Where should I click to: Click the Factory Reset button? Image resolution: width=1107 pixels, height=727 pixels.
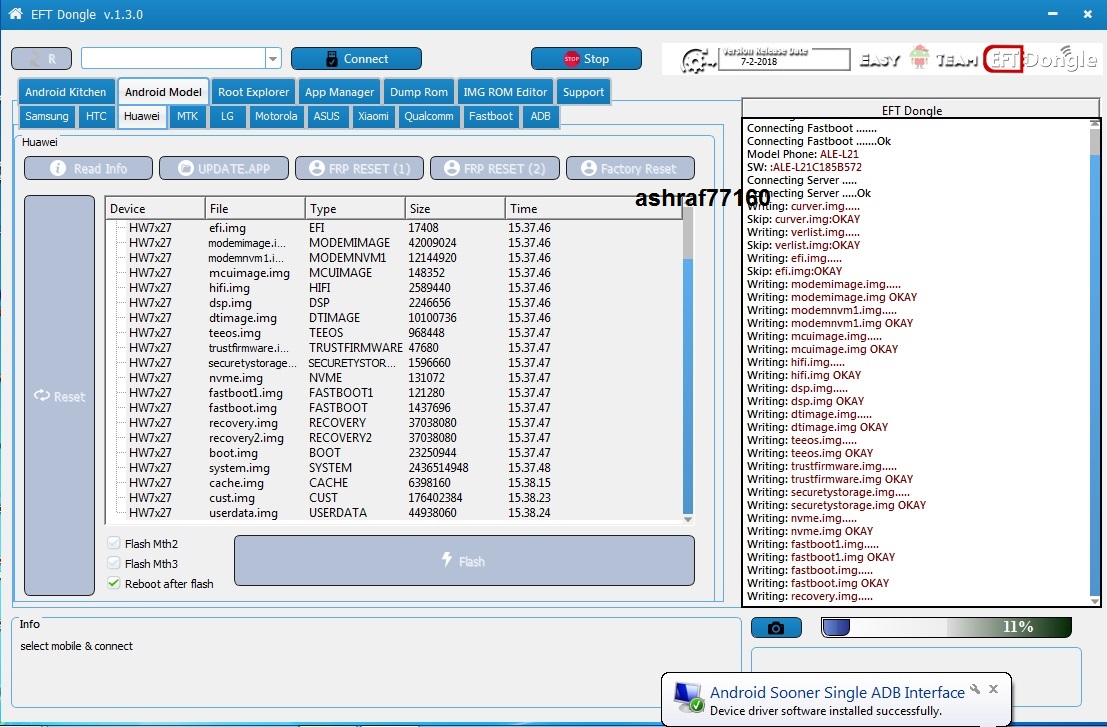tap(630, 168)
